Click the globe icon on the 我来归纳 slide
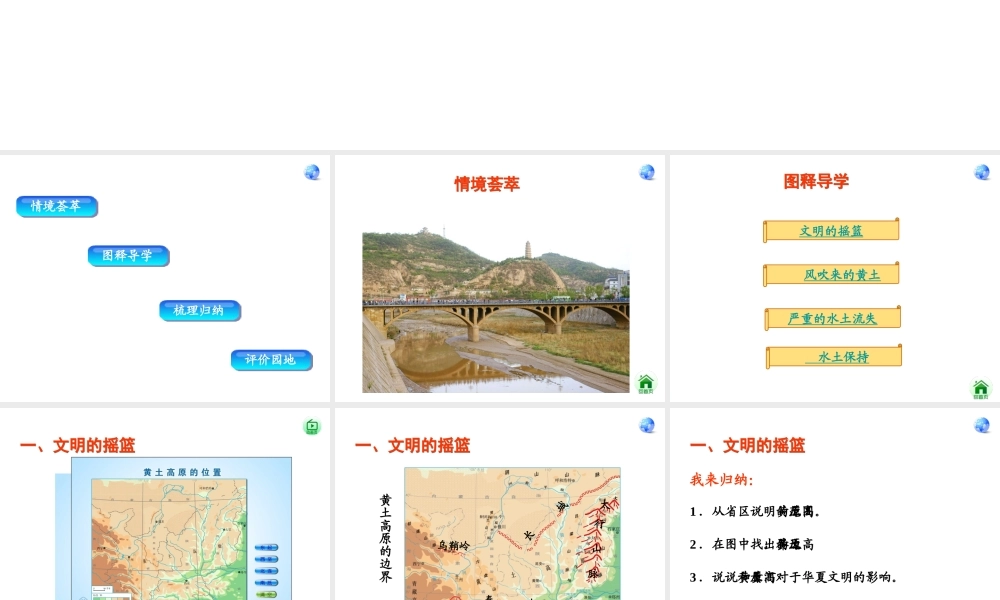 click(x=982, y=425)
